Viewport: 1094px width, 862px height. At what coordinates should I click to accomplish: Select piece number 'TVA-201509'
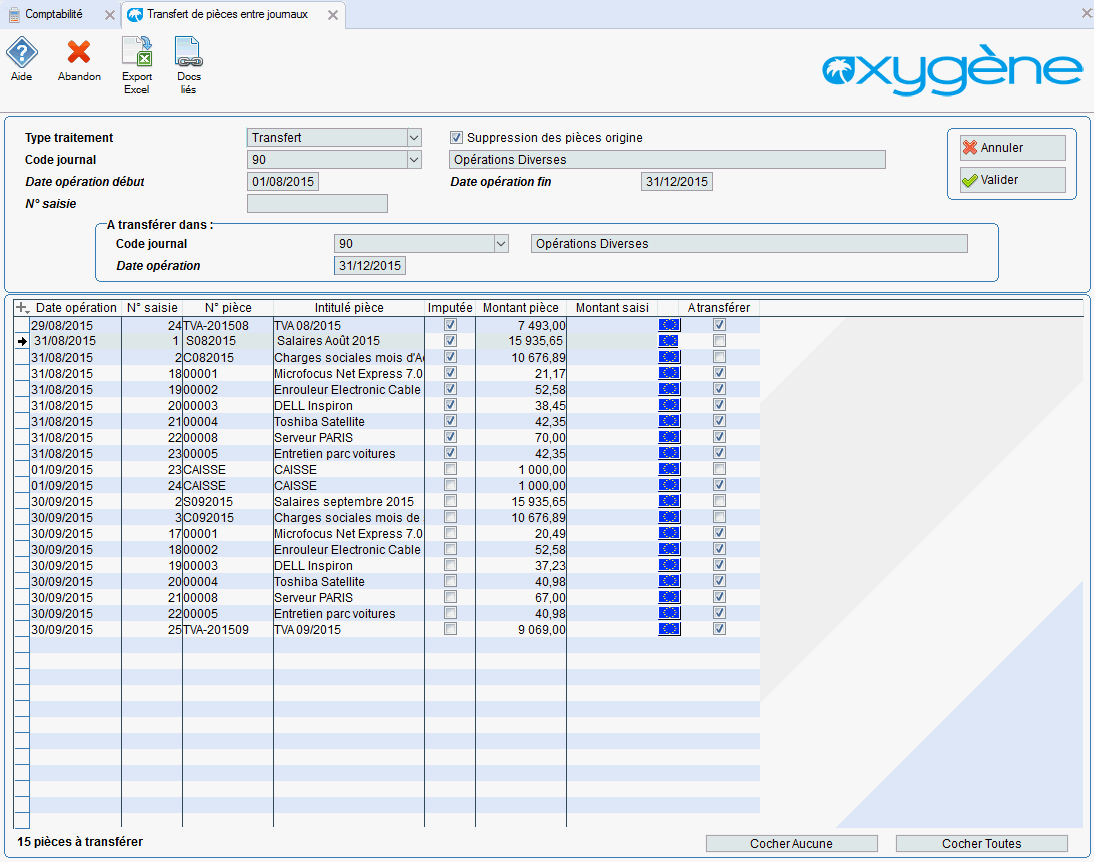[228, 630]
